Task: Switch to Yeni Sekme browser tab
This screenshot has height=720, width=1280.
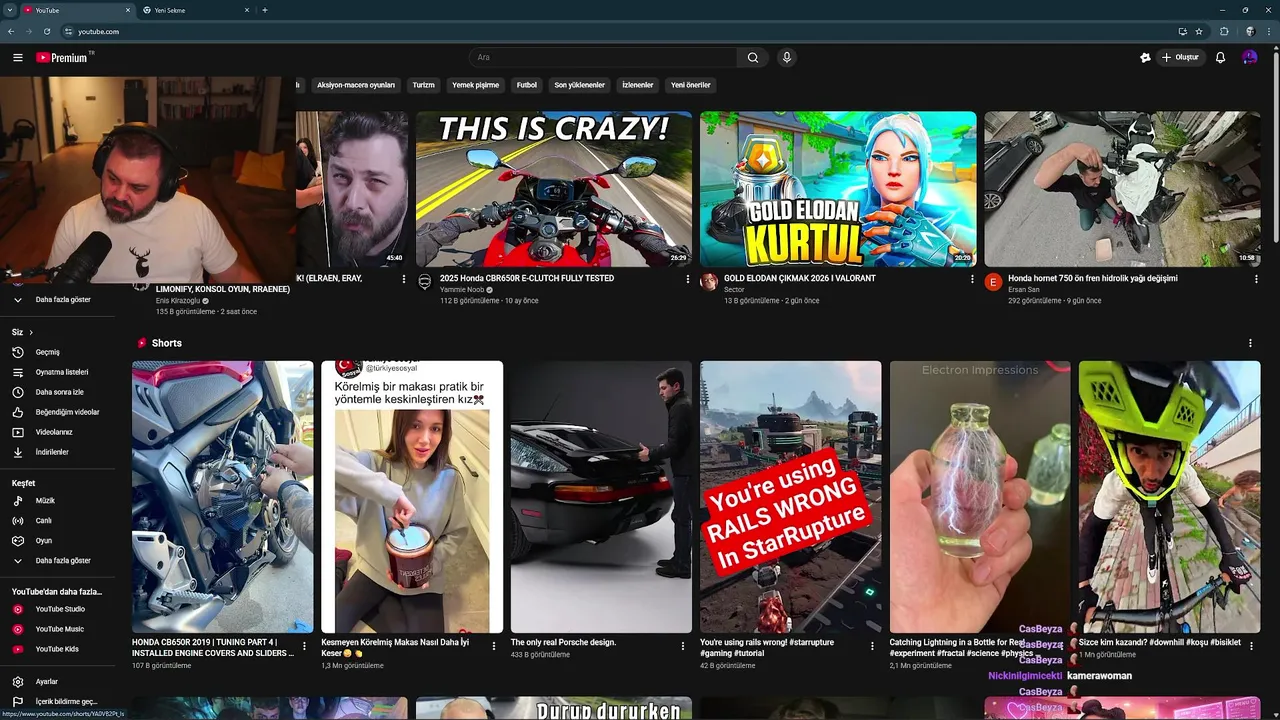Action: click(195, 10)
